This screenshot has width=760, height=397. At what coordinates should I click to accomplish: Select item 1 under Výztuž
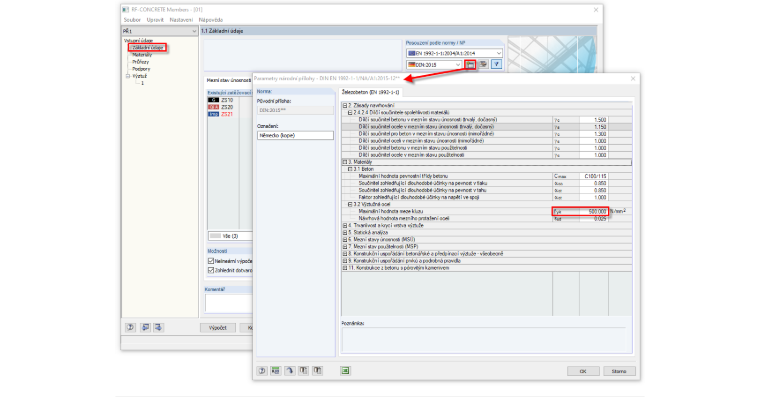coord(142,83)
